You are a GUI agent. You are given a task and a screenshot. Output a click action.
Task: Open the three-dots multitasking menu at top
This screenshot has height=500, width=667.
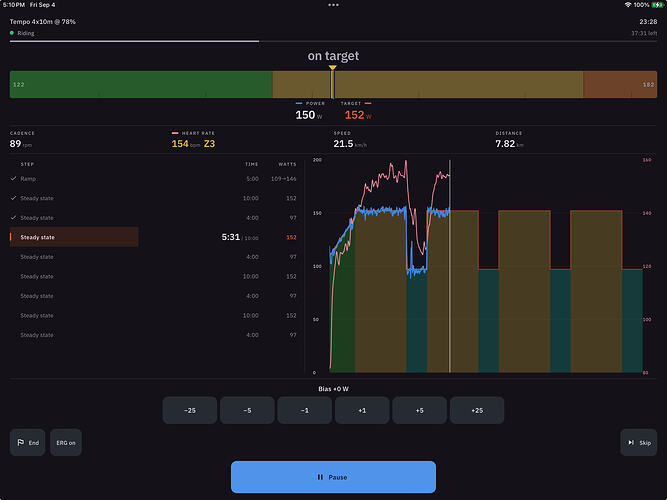click(x=334, y=5)
